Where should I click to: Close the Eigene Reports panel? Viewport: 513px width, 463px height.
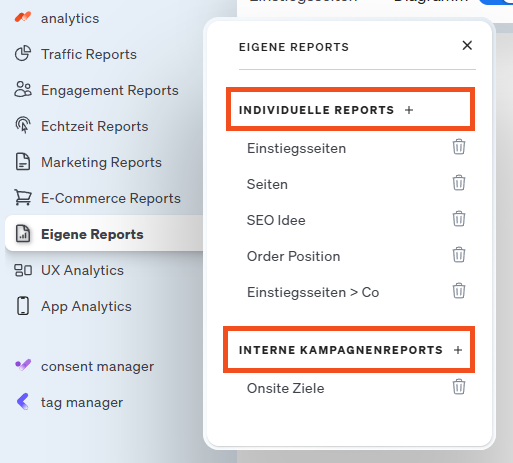[x=467, y=45]
